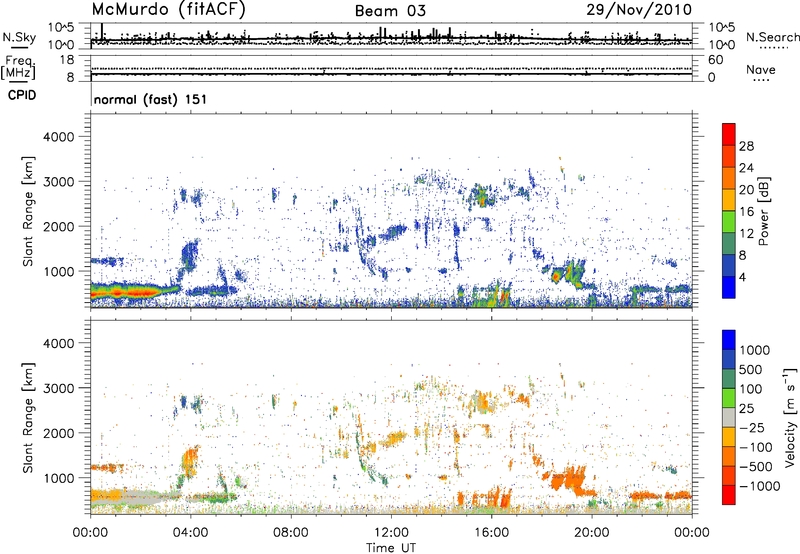This screenshot has width=800, height=554.
Task: Click 'normal (fast) 151' text
Action: coord(150,99)
